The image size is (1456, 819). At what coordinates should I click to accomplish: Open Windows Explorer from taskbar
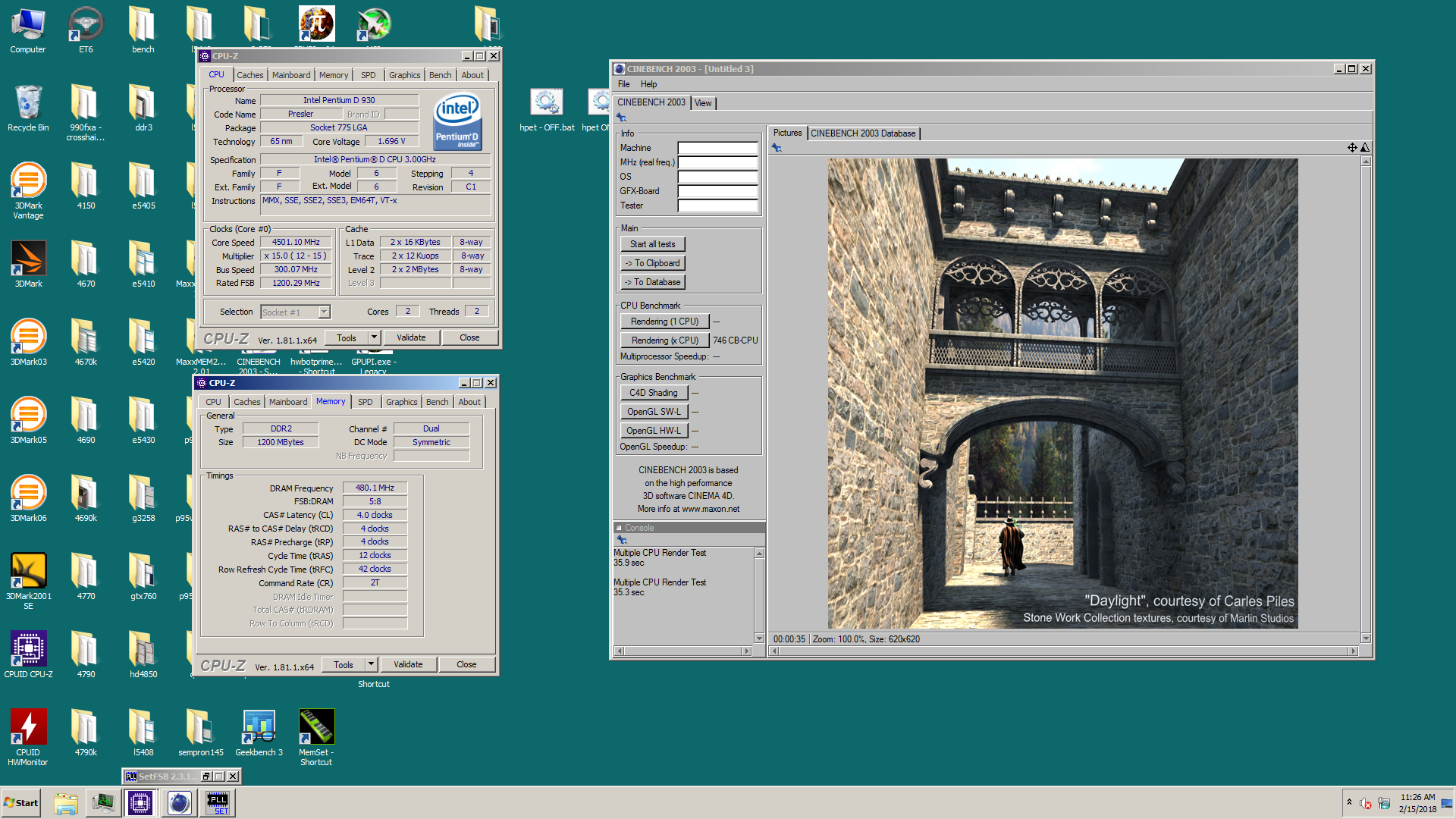(66, 802)
